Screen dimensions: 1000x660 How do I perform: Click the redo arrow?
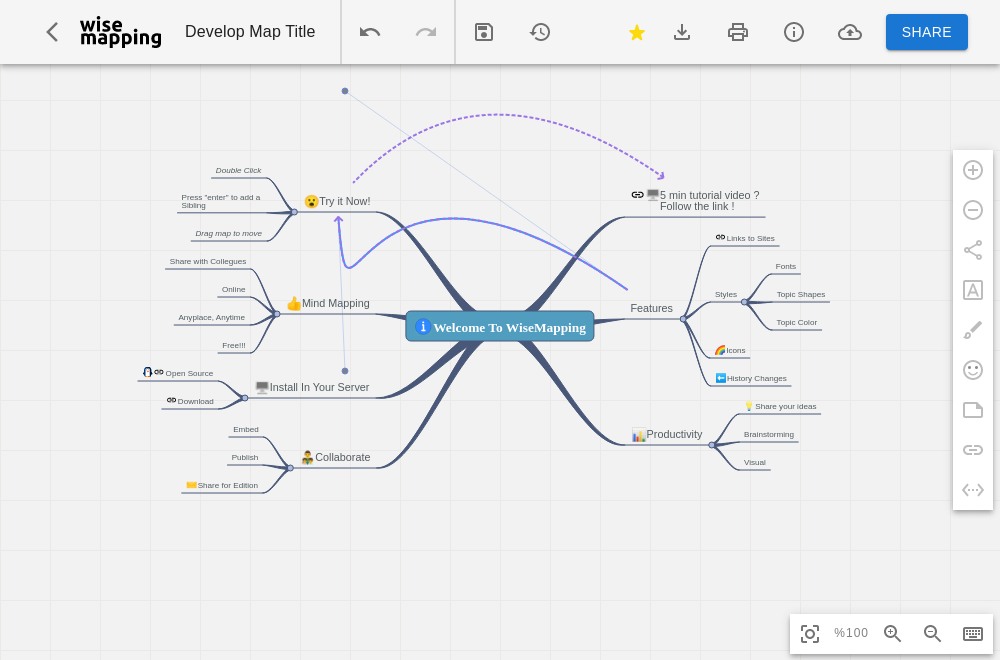[x=426, y=32]
